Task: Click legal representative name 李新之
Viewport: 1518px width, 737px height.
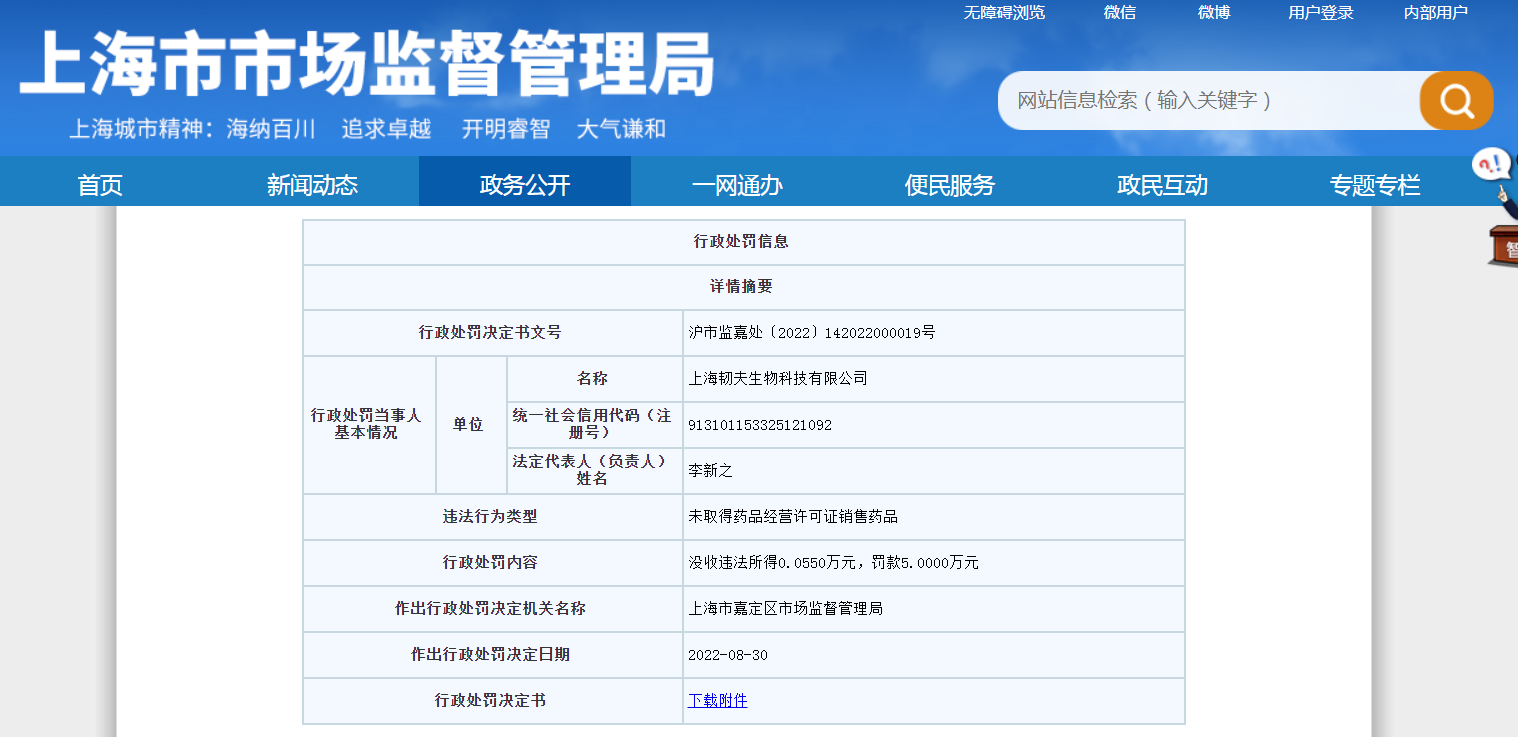Action: coord(710,471)
